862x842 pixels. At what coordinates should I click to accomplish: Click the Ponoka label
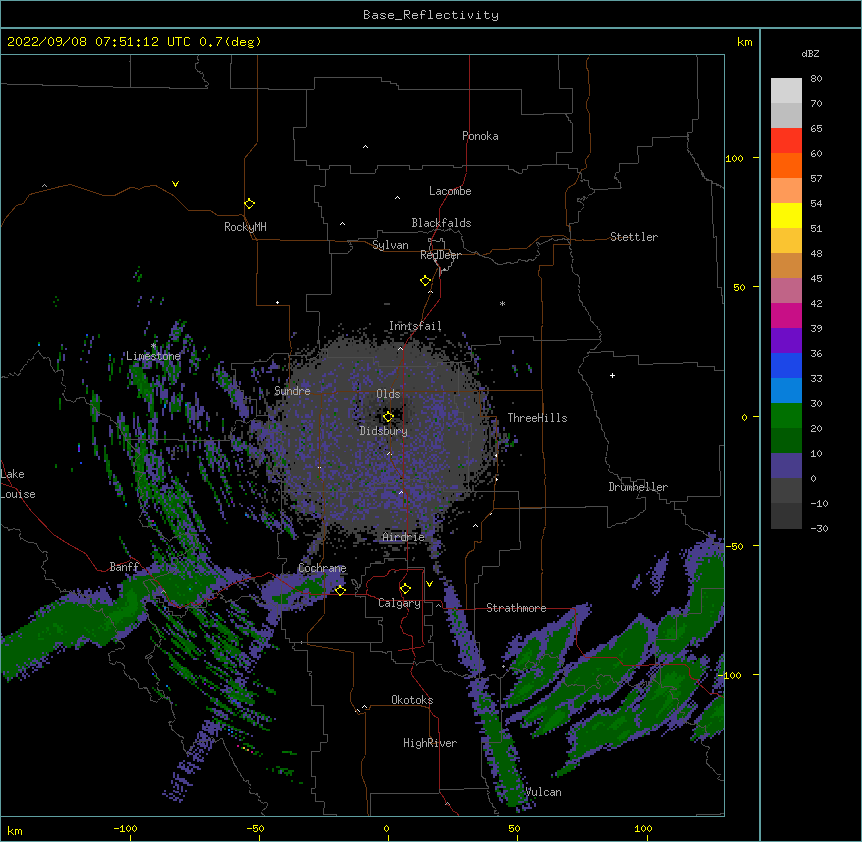[480, 136]
